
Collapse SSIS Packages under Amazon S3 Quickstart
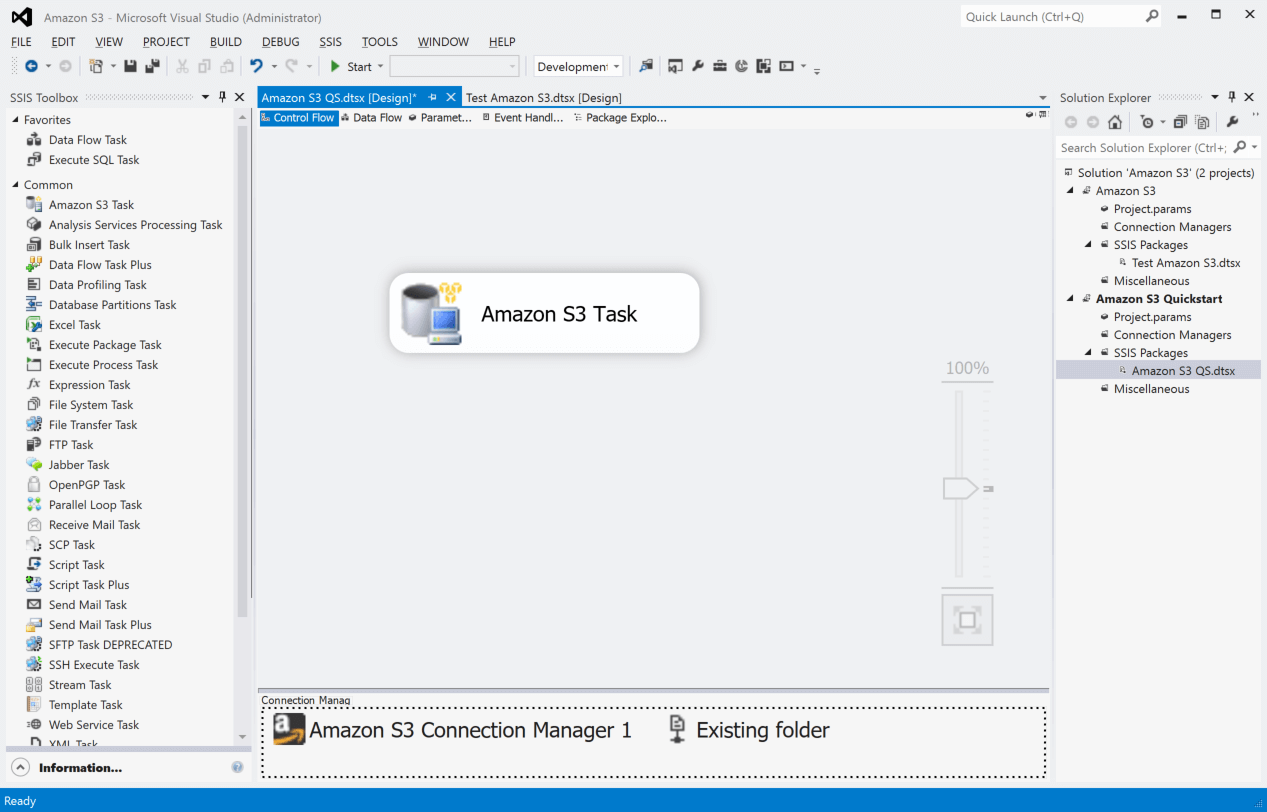1089,353
